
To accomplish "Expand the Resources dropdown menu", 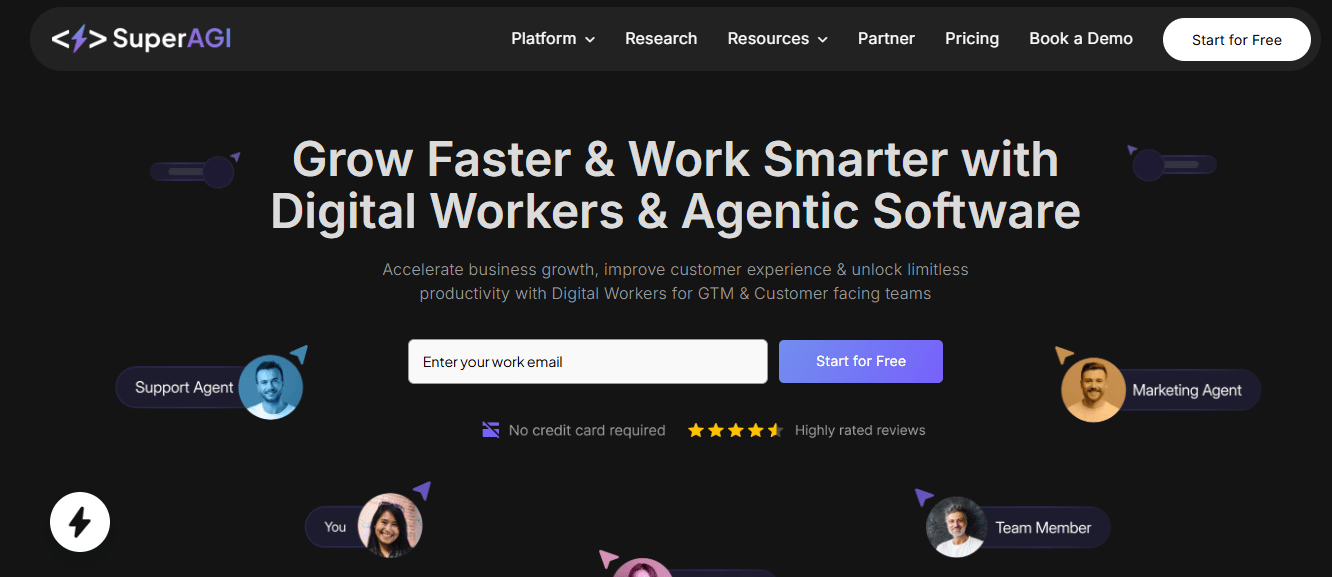I will tap(778, 39).
